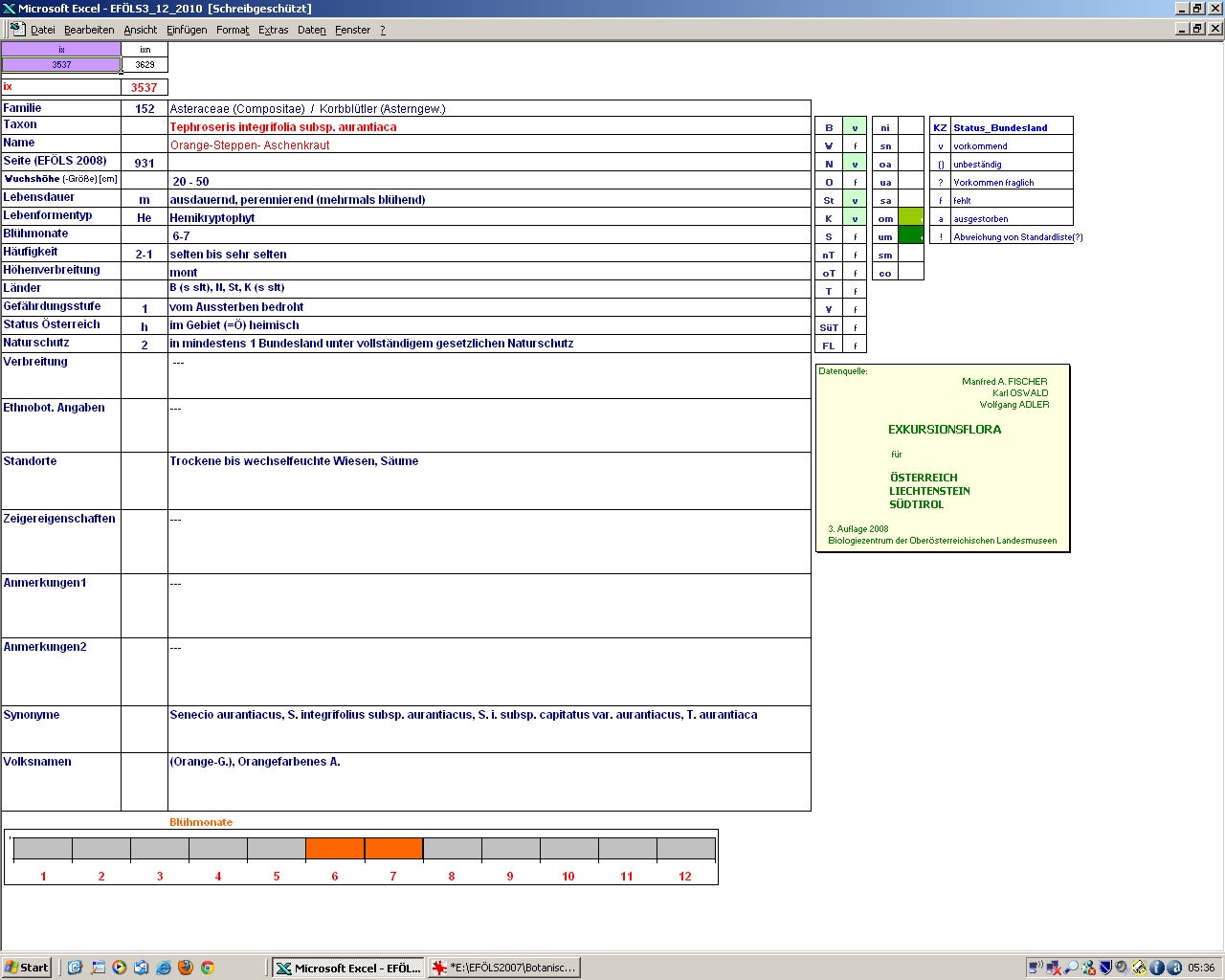Click the blue shield security tray icon

coord(1105,968)
